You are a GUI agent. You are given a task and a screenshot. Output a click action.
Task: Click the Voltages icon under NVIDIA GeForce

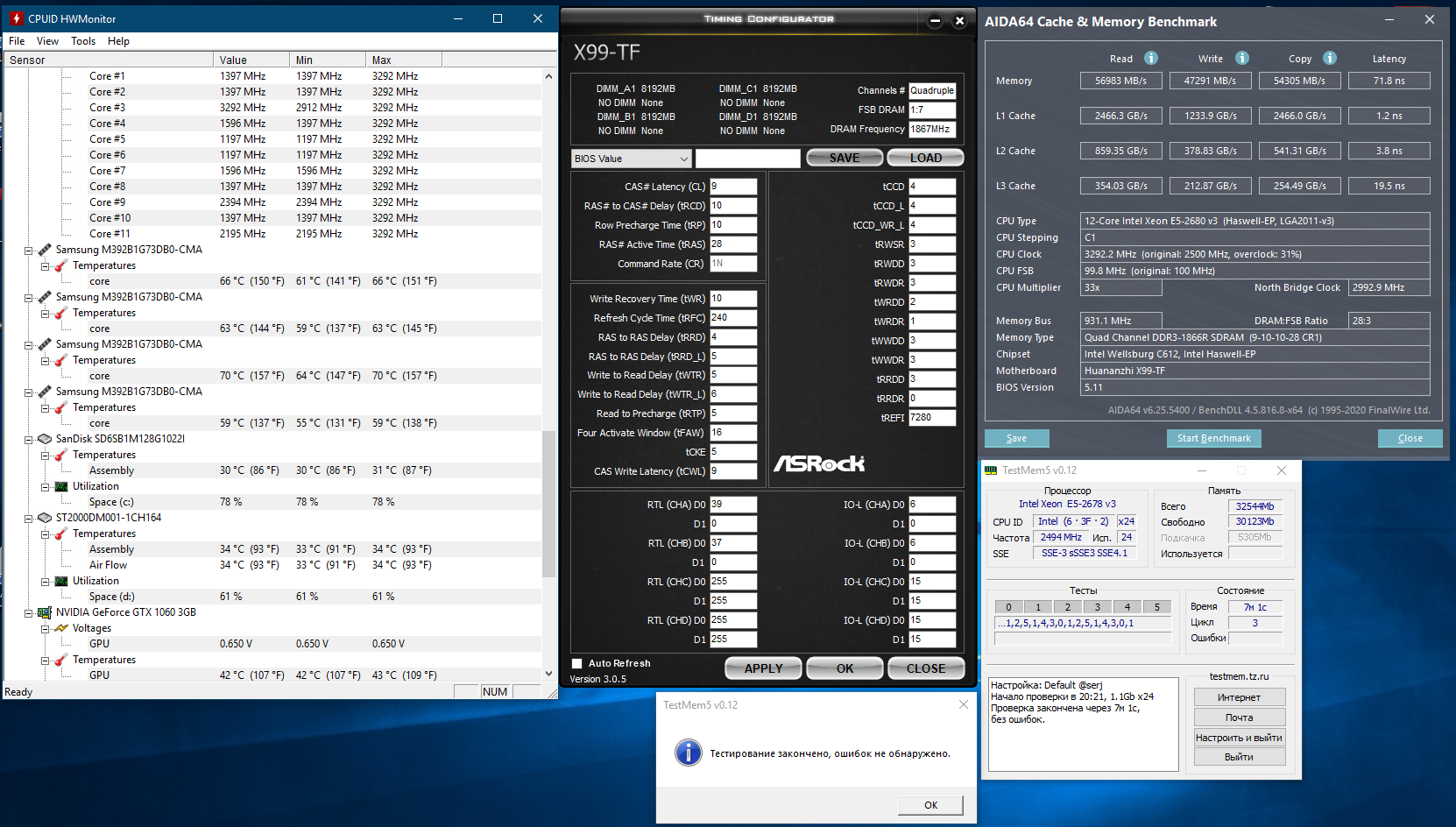click(x=61, y=628)
